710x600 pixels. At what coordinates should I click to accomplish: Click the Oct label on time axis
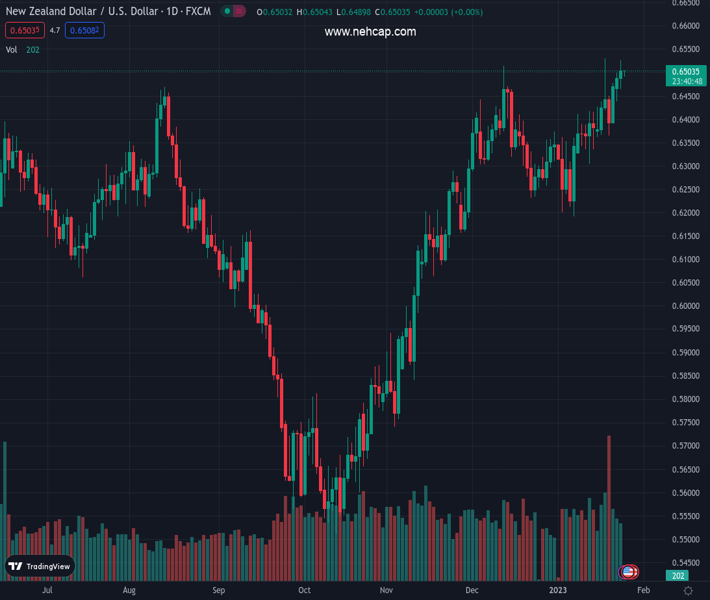tap(305, 591)
